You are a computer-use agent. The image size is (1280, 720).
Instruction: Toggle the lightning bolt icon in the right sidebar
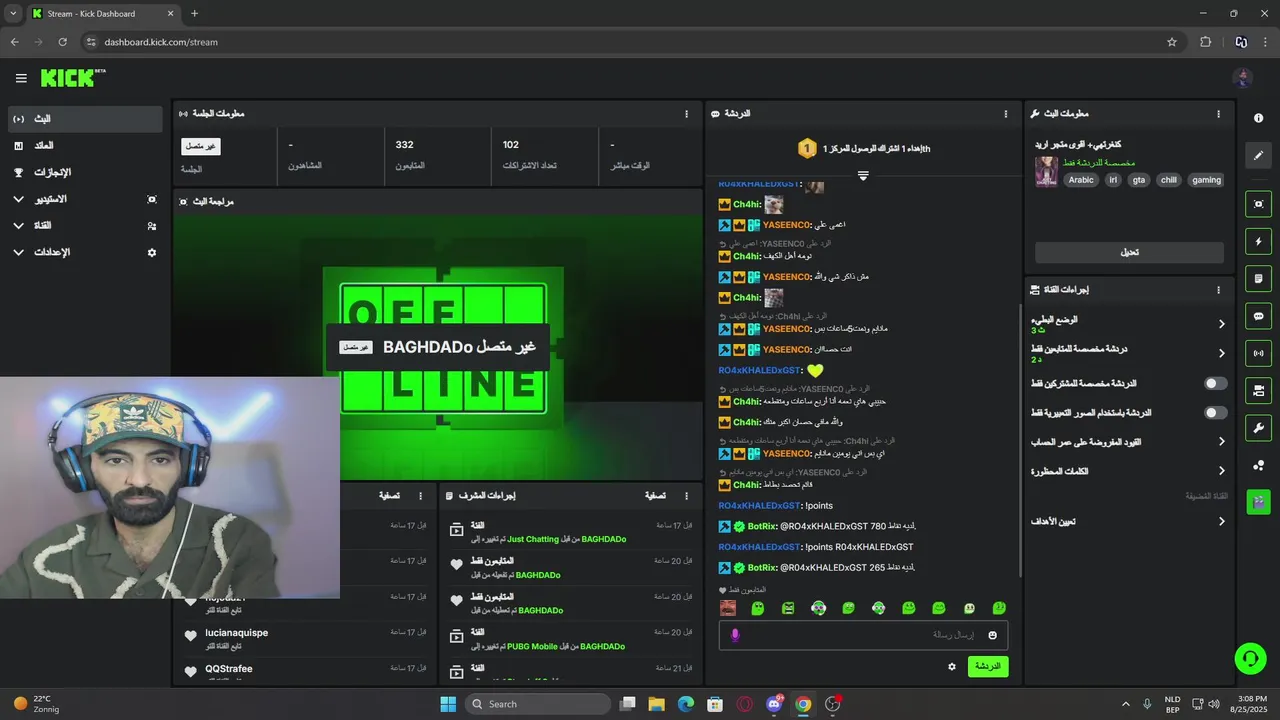pos(1258,241)
